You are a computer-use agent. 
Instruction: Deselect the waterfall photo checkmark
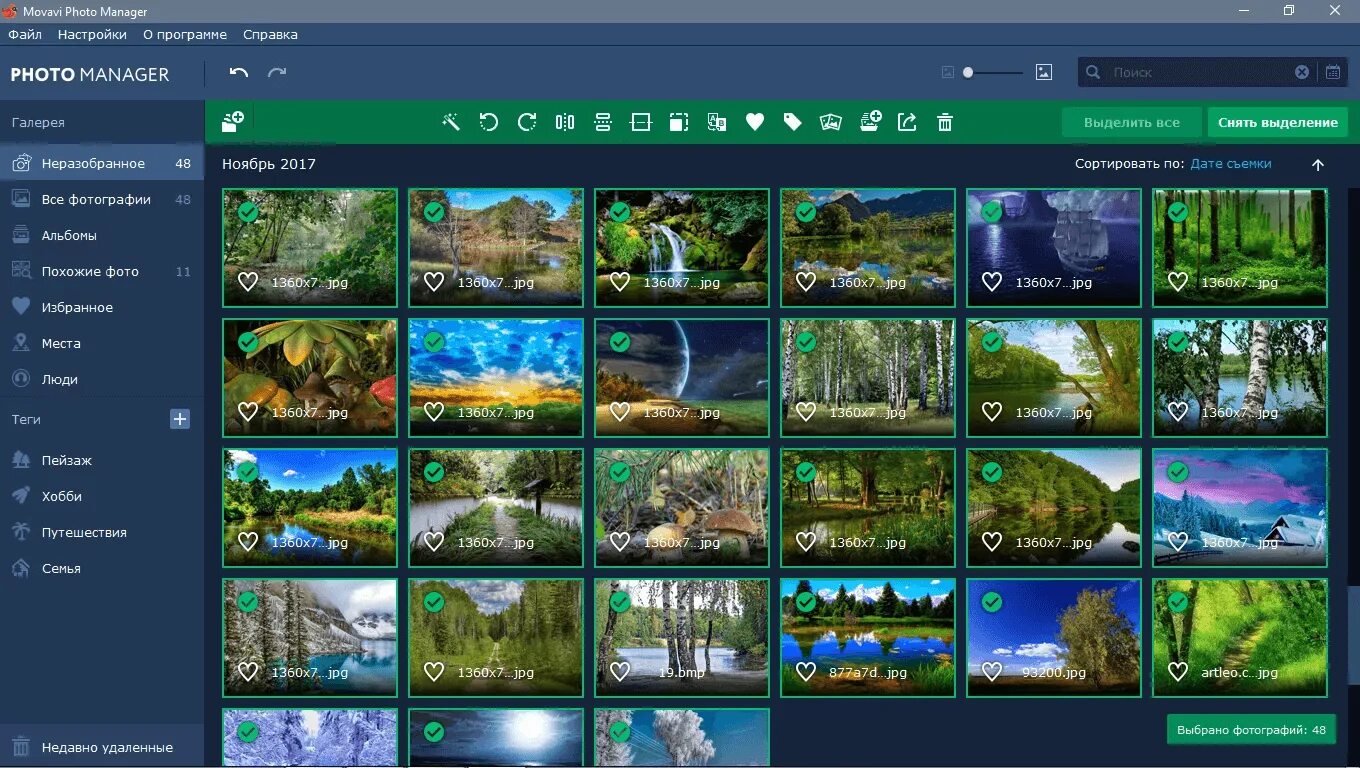620,212
